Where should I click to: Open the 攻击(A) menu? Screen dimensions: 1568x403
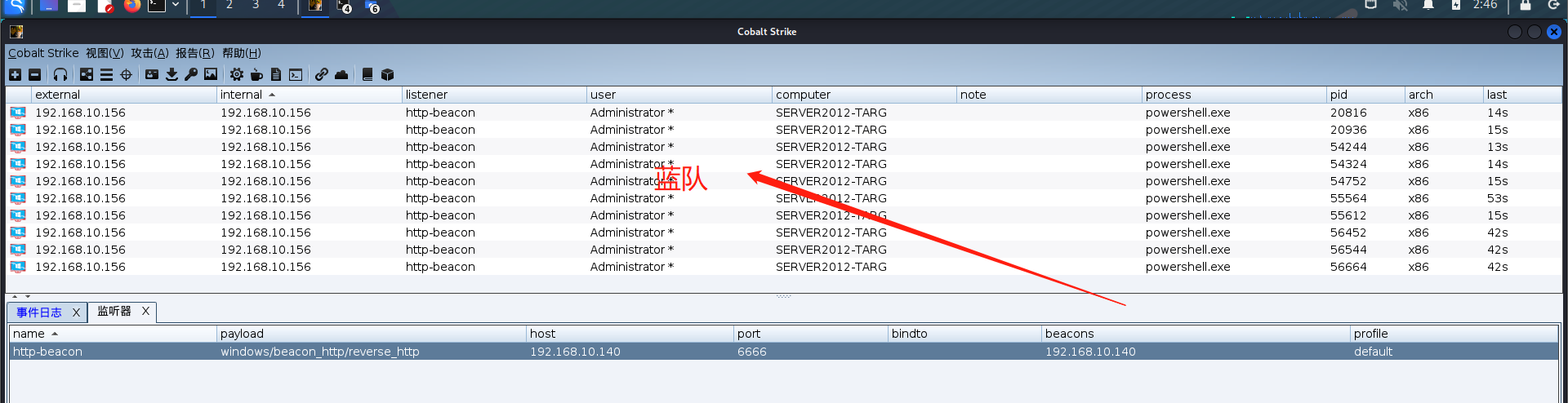click(149, 53)
